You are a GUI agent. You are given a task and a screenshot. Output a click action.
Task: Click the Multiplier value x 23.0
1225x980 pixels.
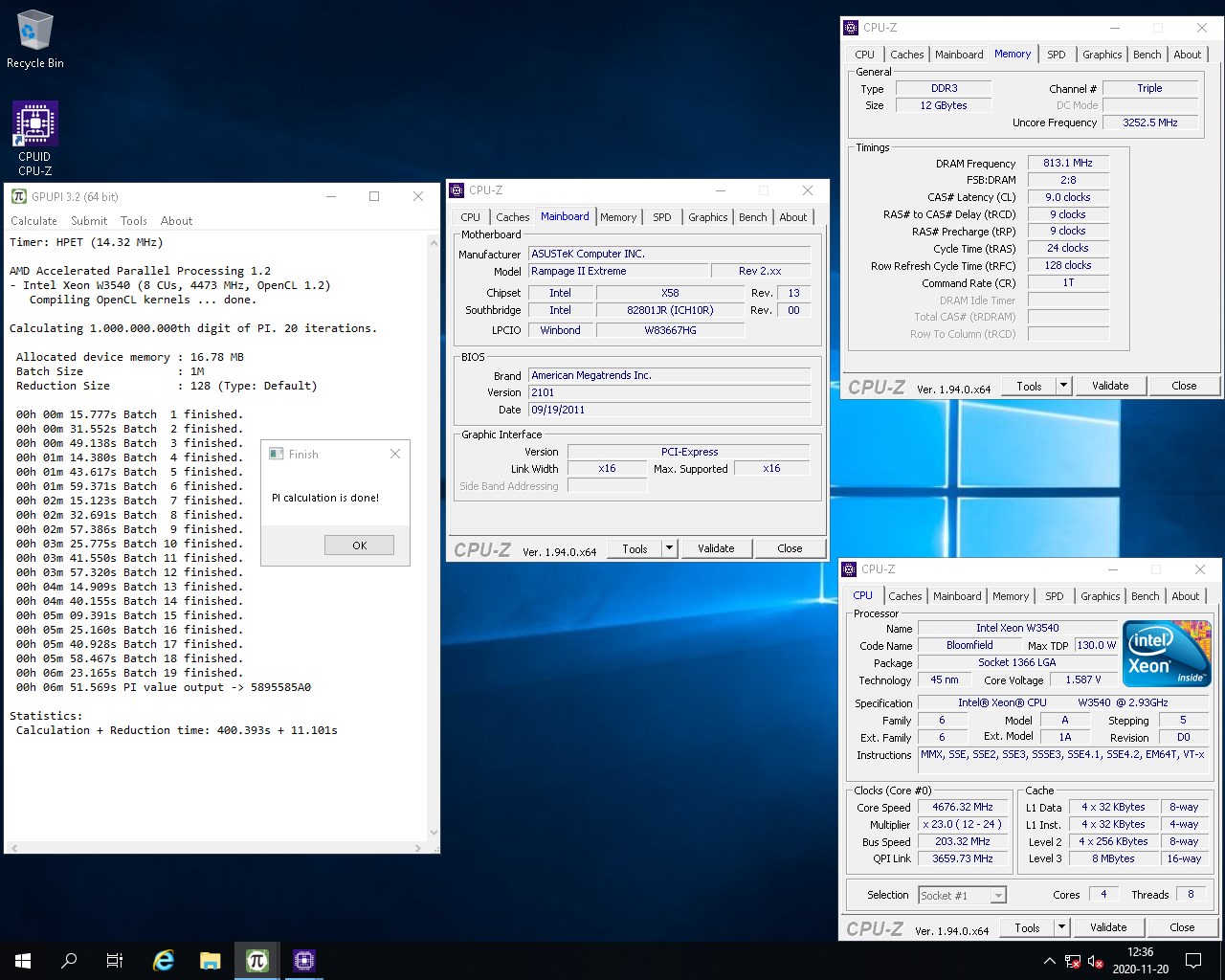coord(963,824)
